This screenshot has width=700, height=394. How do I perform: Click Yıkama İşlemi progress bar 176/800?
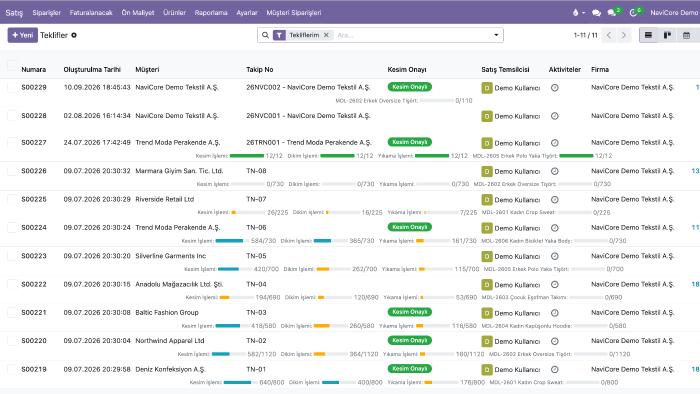tap(441, 382)
